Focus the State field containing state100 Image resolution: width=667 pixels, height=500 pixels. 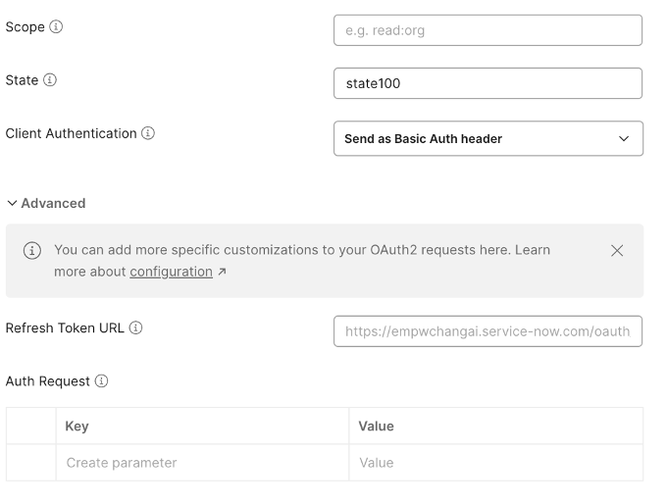click(487, 83)
